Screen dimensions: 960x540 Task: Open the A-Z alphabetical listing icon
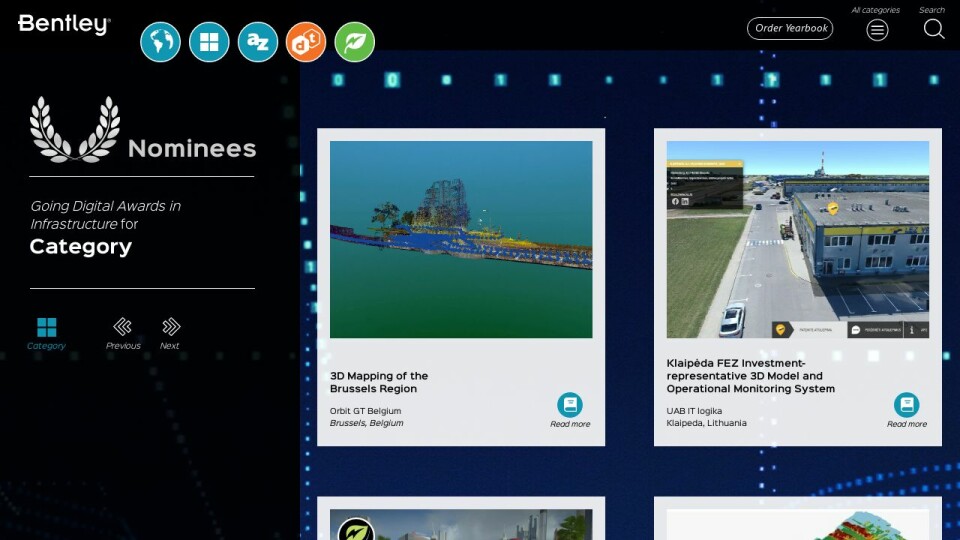pos(258,42)
